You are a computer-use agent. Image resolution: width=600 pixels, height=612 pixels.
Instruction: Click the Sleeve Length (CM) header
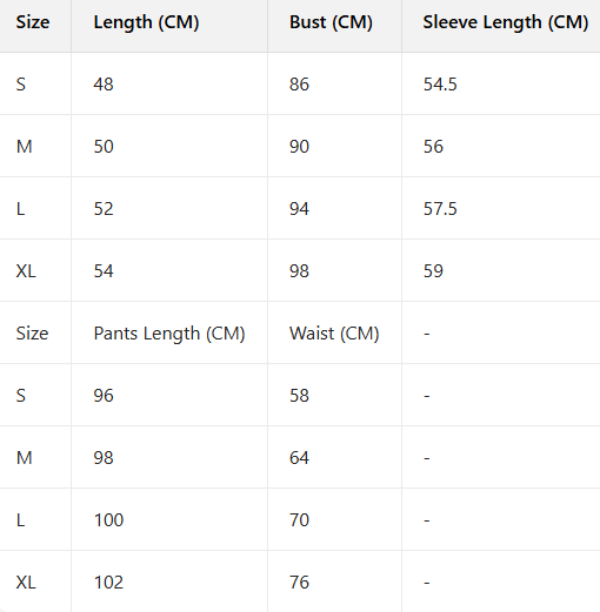click(505, 22)
